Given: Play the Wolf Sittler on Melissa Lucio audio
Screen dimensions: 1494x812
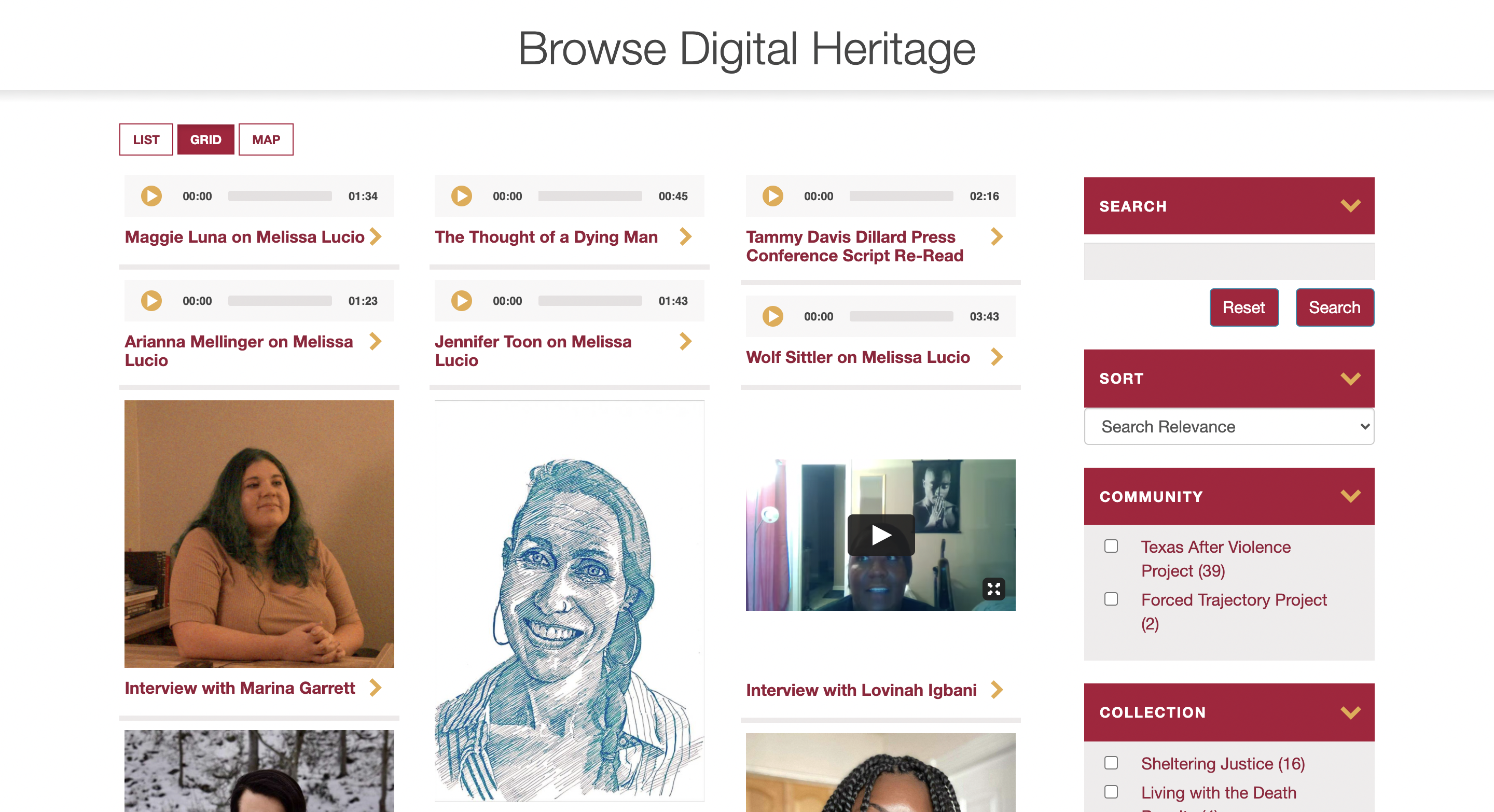Looking at the screenshot, I should (772, 316).
